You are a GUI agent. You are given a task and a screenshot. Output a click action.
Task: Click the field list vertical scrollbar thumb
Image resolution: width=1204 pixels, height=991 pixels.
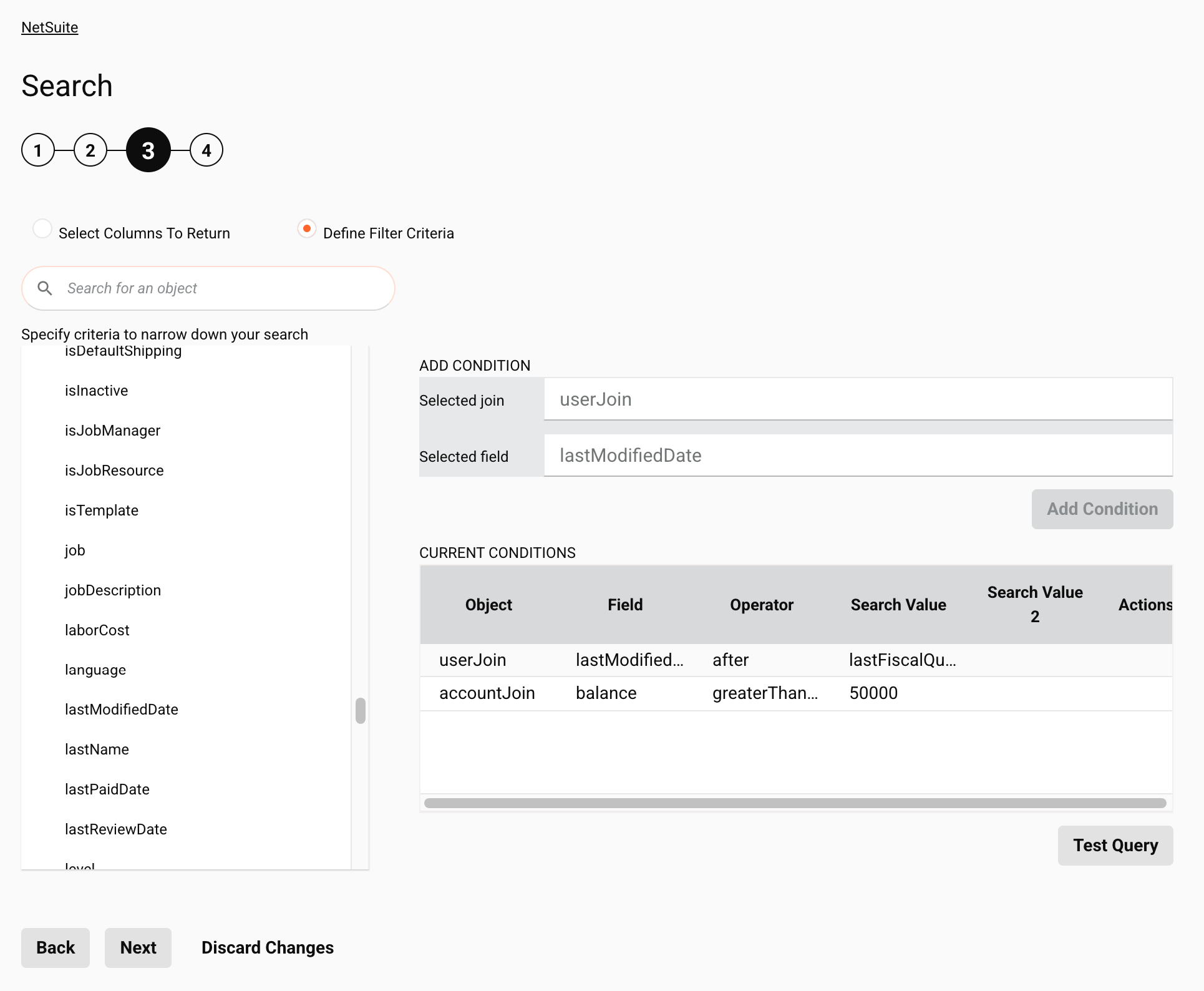(x=361, y=711)
